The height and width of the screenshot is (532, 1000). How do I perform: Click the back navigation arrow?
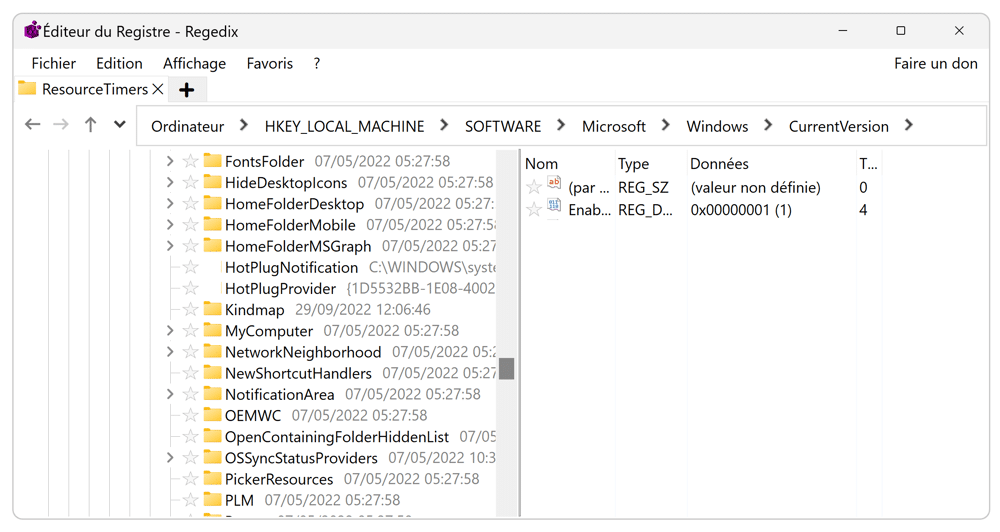(x=33, y=124)
